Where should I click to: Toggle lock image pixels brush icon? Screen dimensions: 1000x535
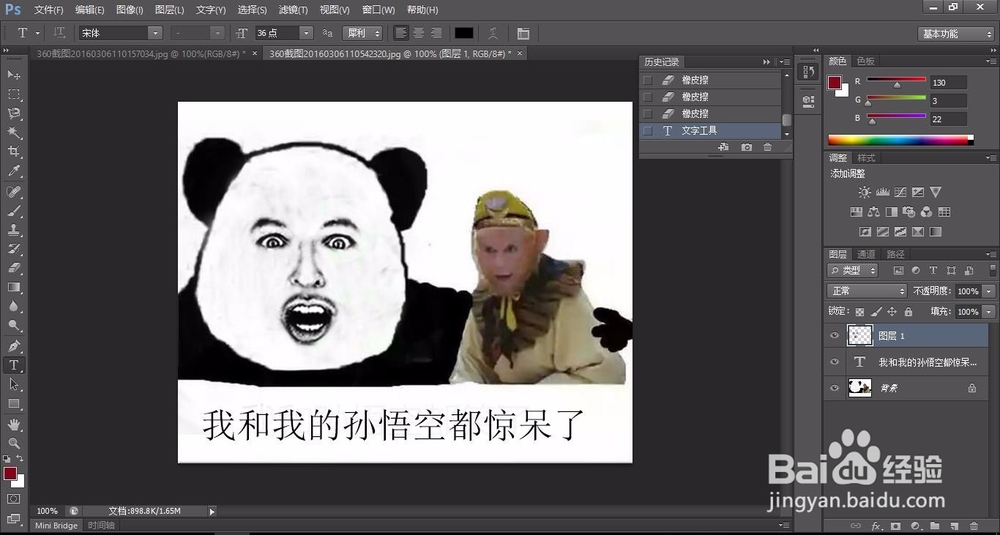(876, 312)
